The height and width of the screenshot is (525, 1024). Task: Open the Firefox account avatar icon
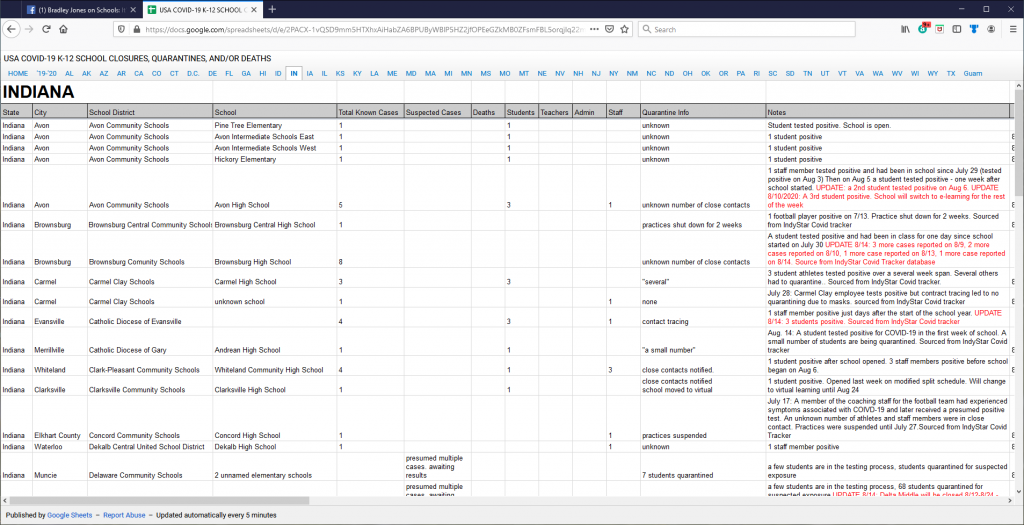coord(991,29)
